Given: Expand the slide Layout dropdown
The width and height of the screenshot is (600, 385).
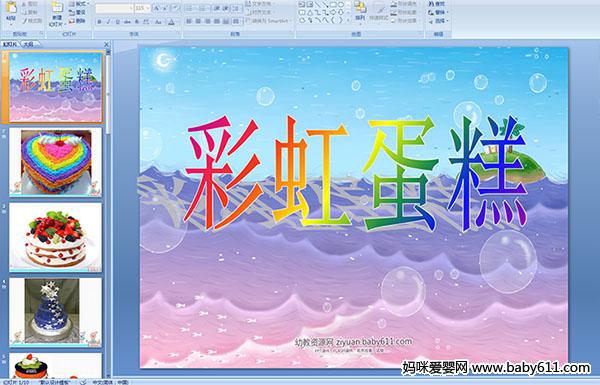Looking at the screenshot, I should coord(78,4).
